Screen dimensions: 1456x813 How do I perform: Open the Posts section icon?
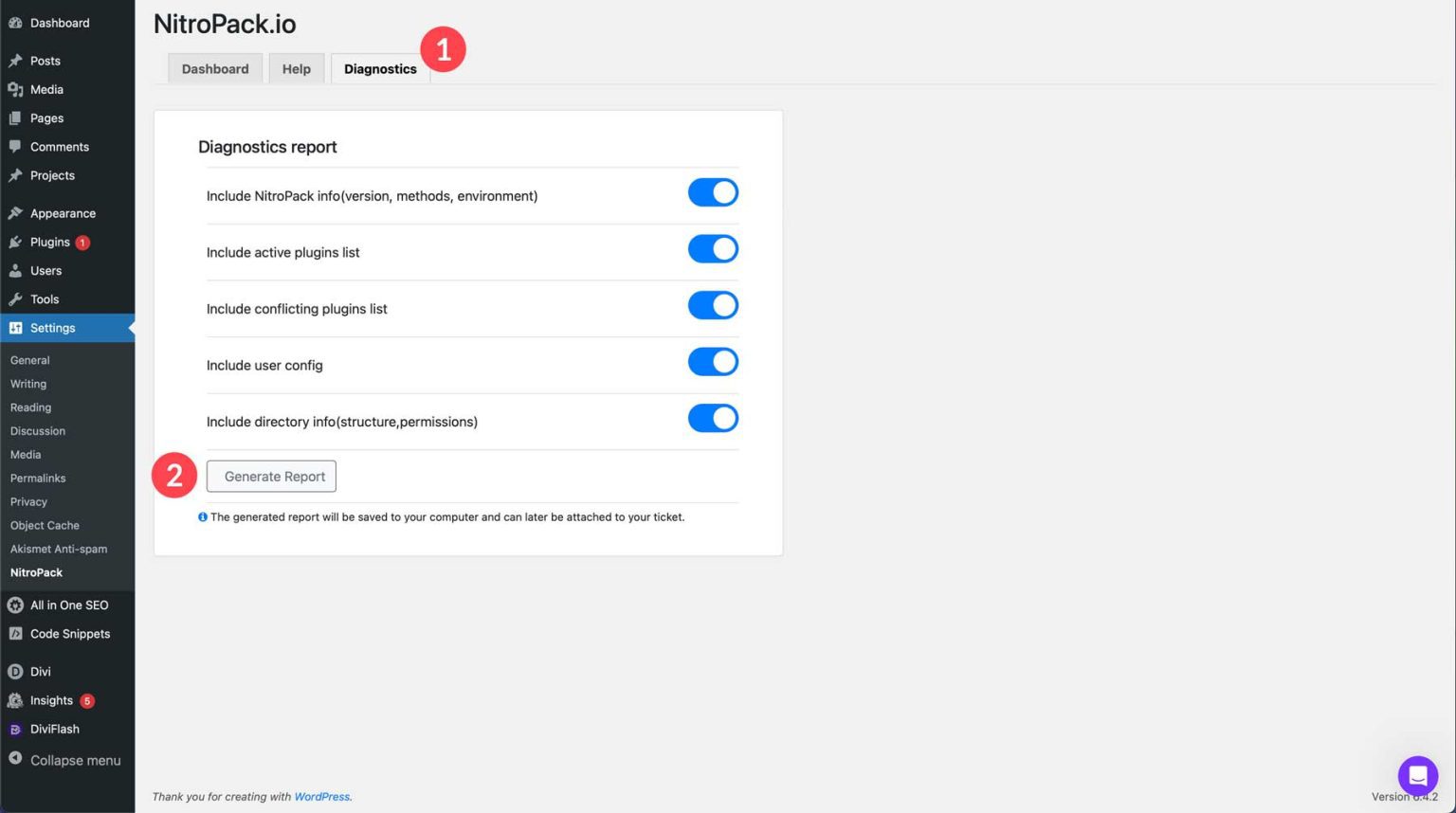pyautogui.click(x=18, y=60)
